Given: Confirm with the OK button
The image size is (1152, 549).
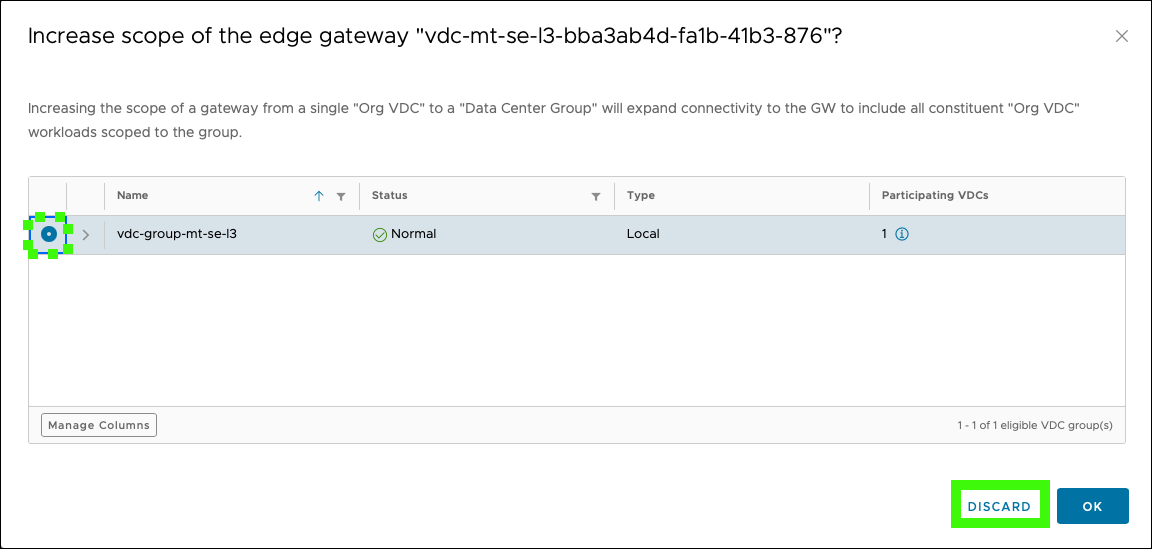Looking at the screenshot, I should 1092,506.
